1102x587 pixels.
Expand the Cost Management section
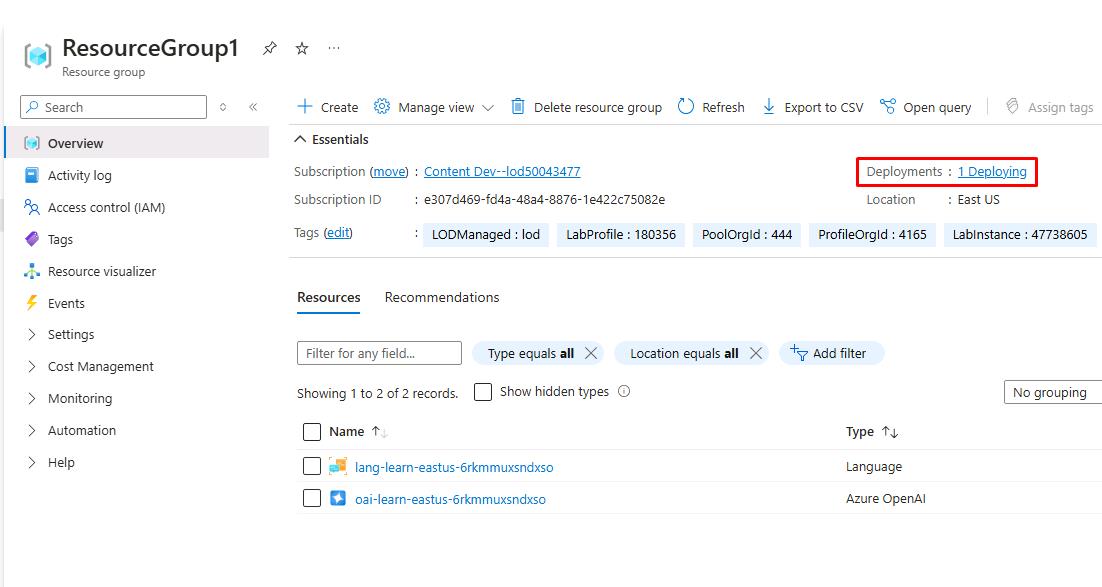[x=32, y=366]
